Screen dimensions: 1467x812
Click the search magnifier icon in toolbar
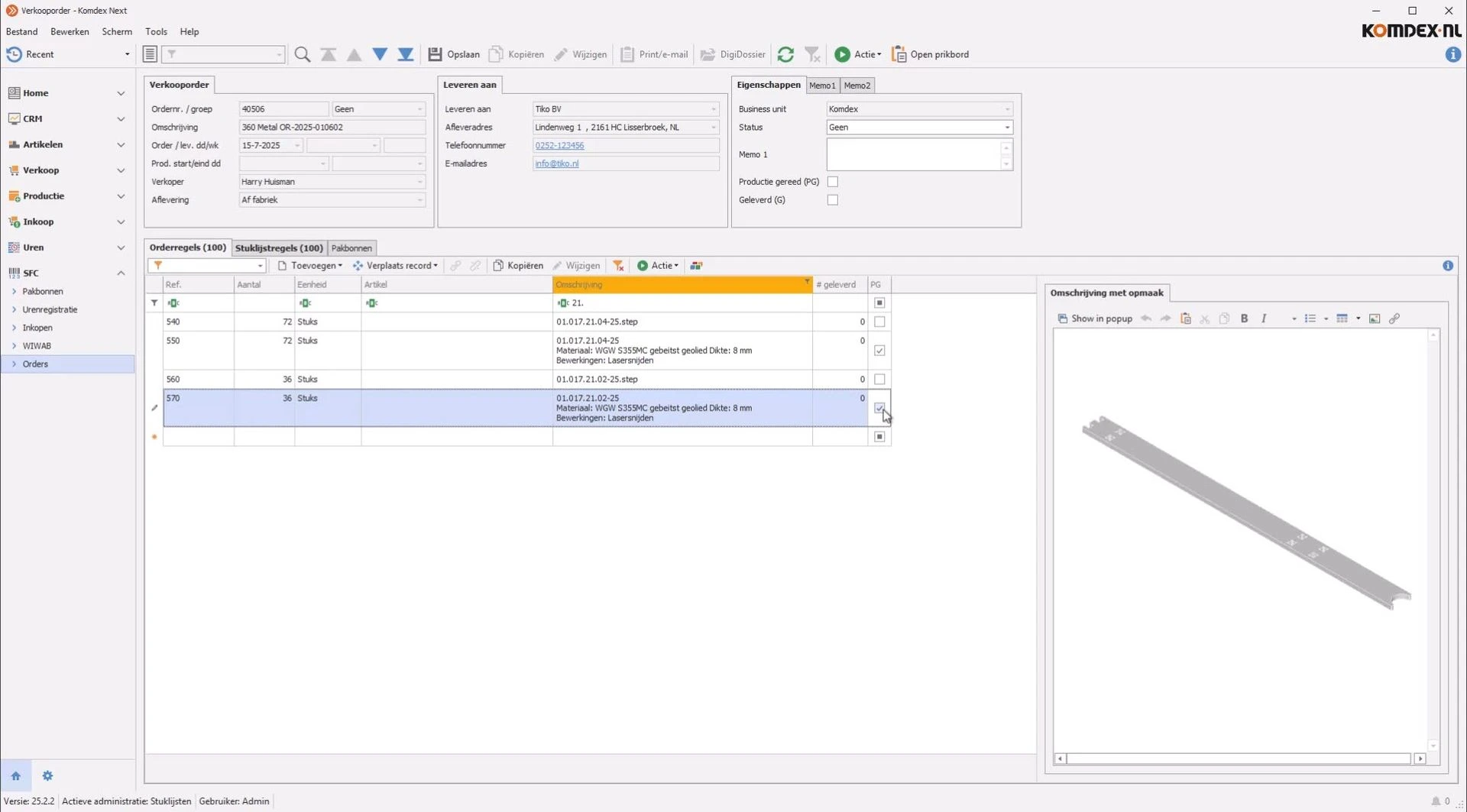303,54
